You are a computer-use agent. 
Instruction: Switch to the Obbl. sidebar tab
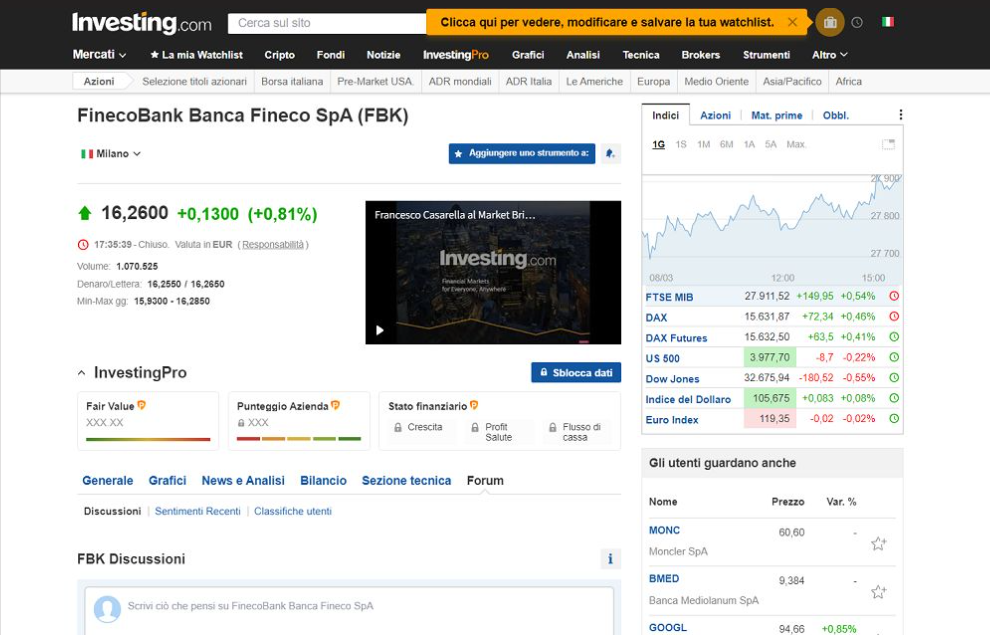click(835, 116)
